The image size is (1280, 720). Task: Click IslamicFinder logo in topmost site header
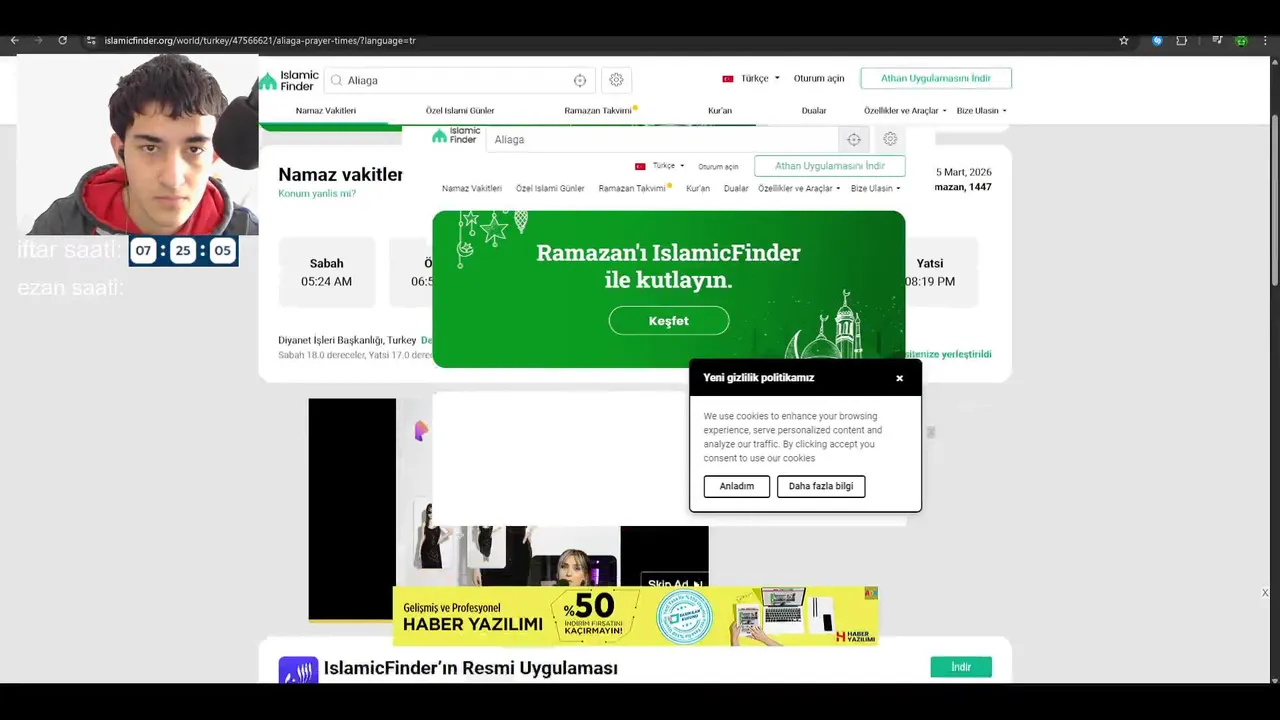(289, 80)
